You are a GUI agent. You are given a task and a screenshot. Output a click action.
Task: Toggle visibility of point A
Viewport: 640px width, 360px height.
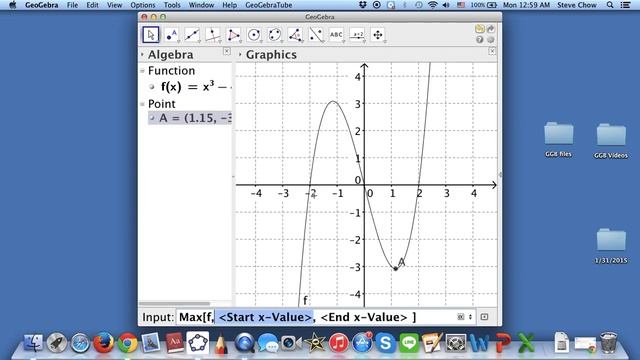click(x=152, y=118)
